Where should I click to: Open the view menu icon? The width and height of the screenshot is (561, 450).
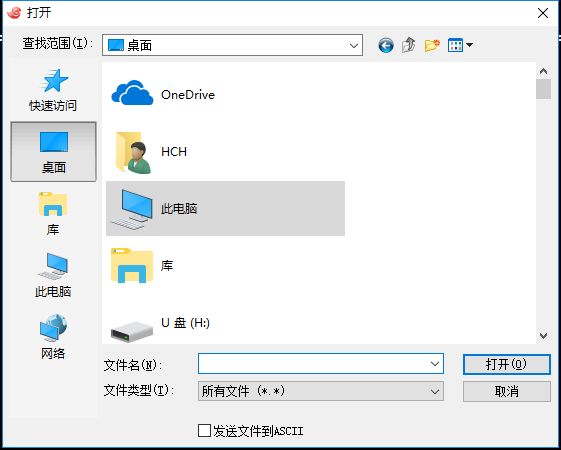click(x=455, y=45)
